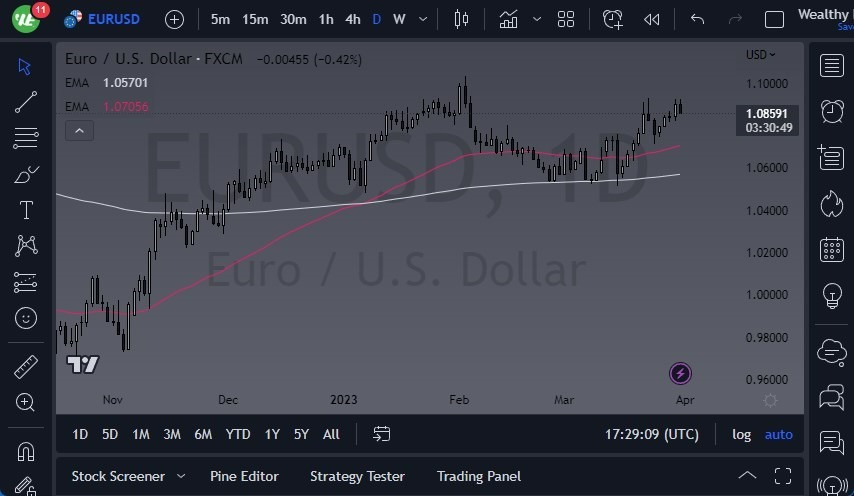Set the date range to 6M
854x496 pixels.
pyautogui.click(x=203, y=434)
